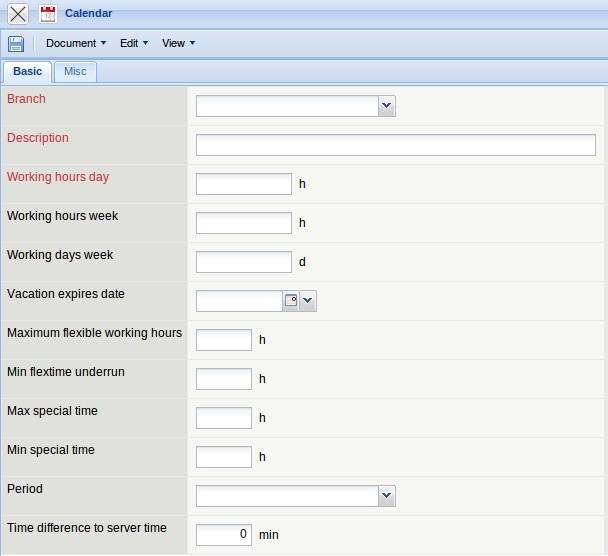Screen dimensions: 608x556
Task: Edit Time difference to server time value
Action: point(223,535)
